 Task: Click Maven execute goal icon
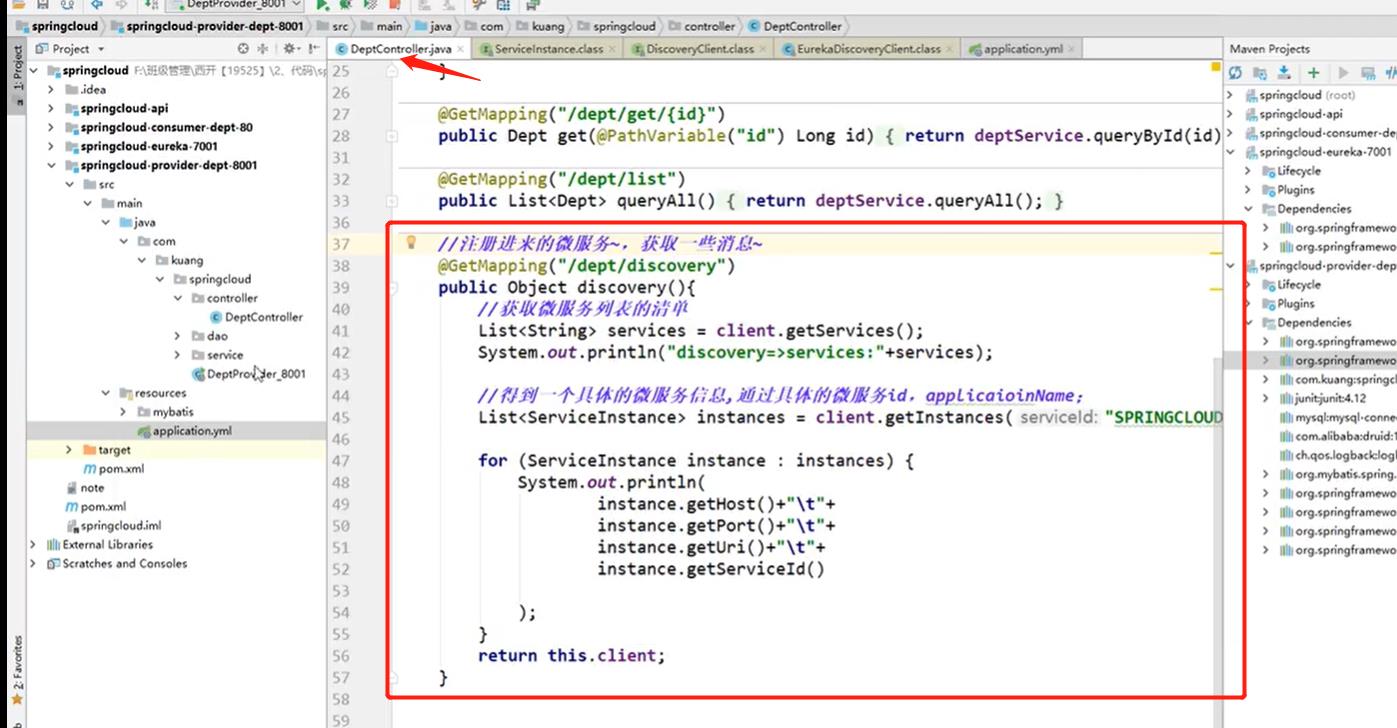tap(1368, 73)
